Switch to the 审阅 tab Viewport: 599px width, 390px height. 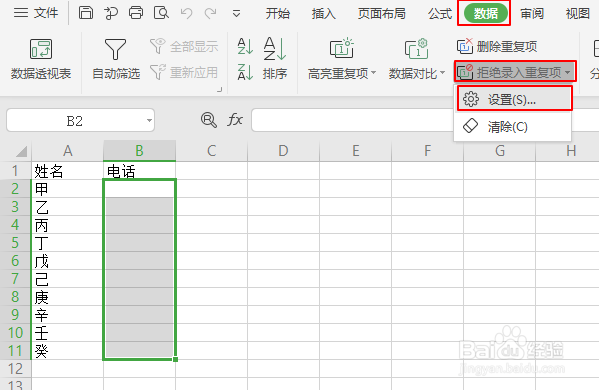click(x=532, y=14)
